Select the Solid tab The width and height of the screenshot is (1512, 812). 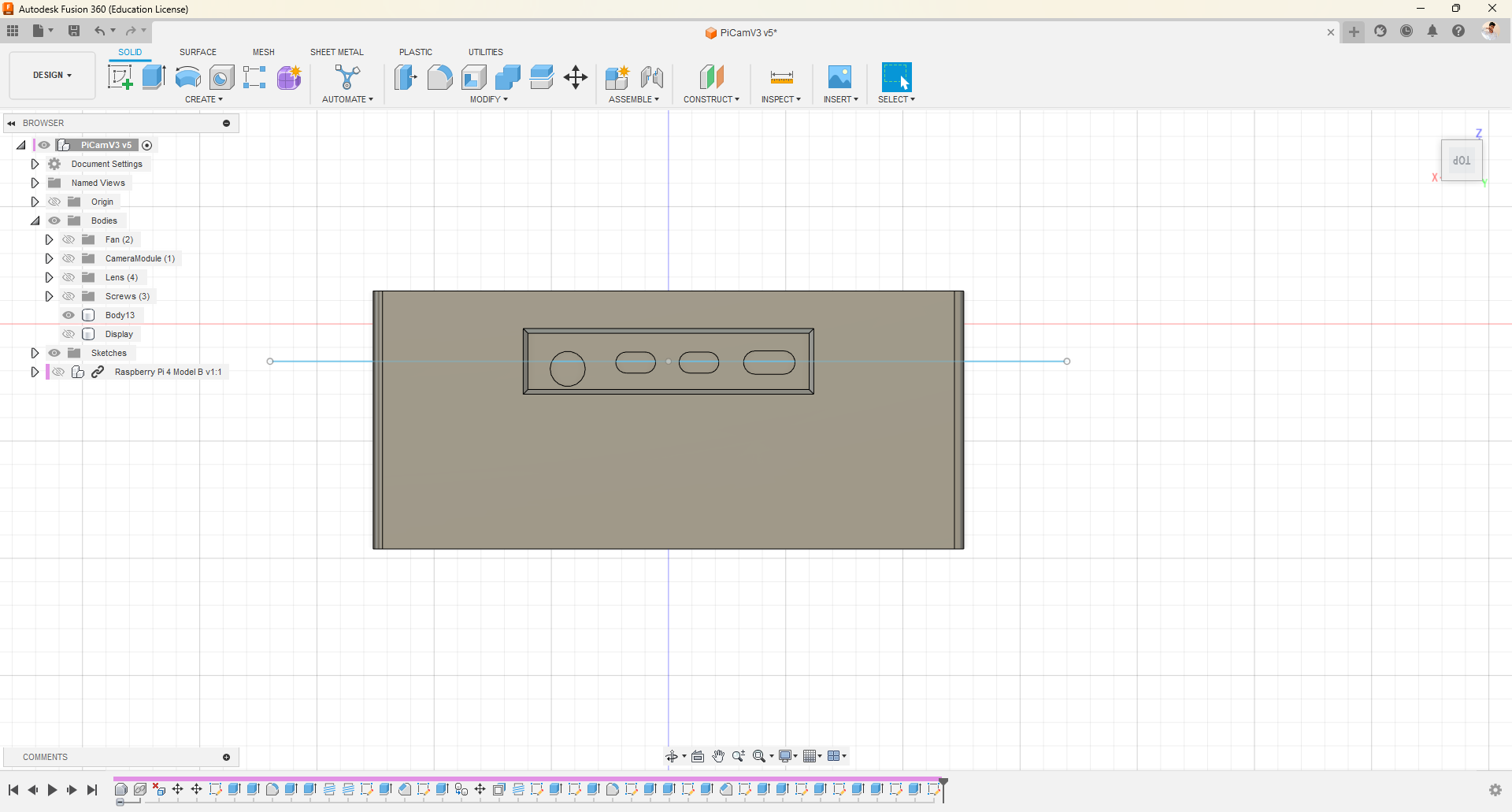coord(130,52)
